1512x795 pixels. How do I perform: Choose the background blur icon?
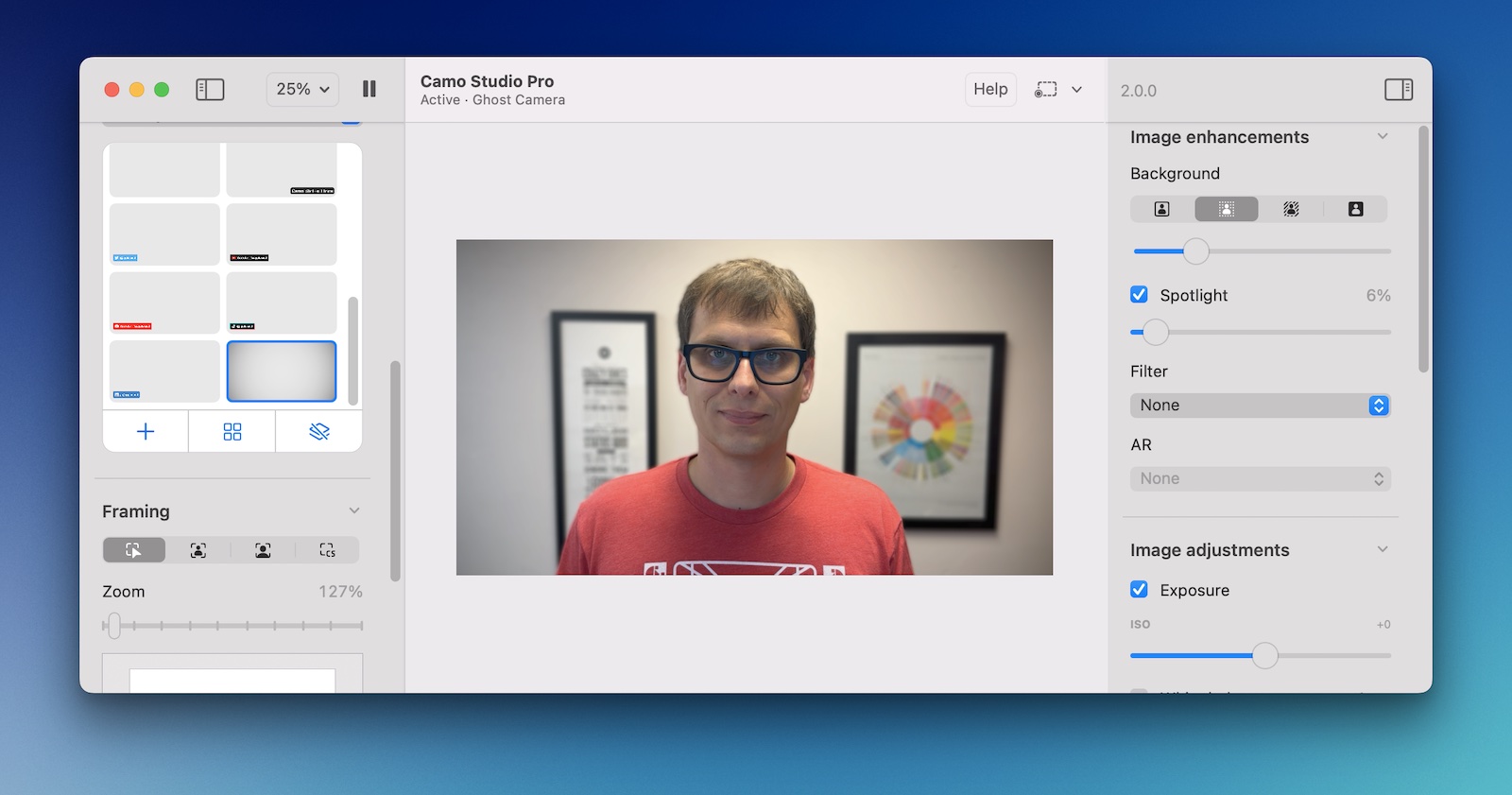[x=1227, y=209]
